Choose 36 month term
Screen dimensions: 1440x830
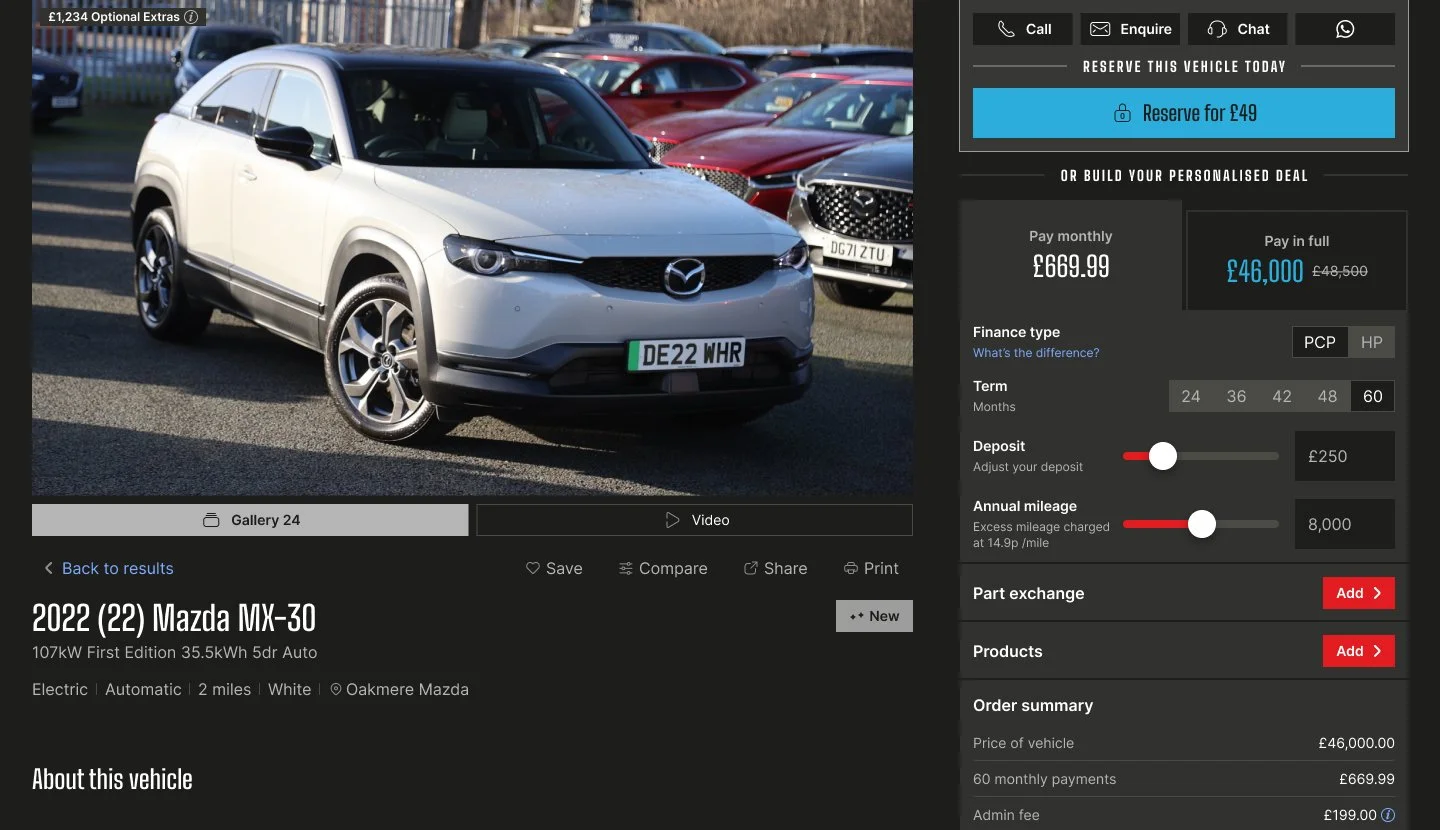point(1237,396)
